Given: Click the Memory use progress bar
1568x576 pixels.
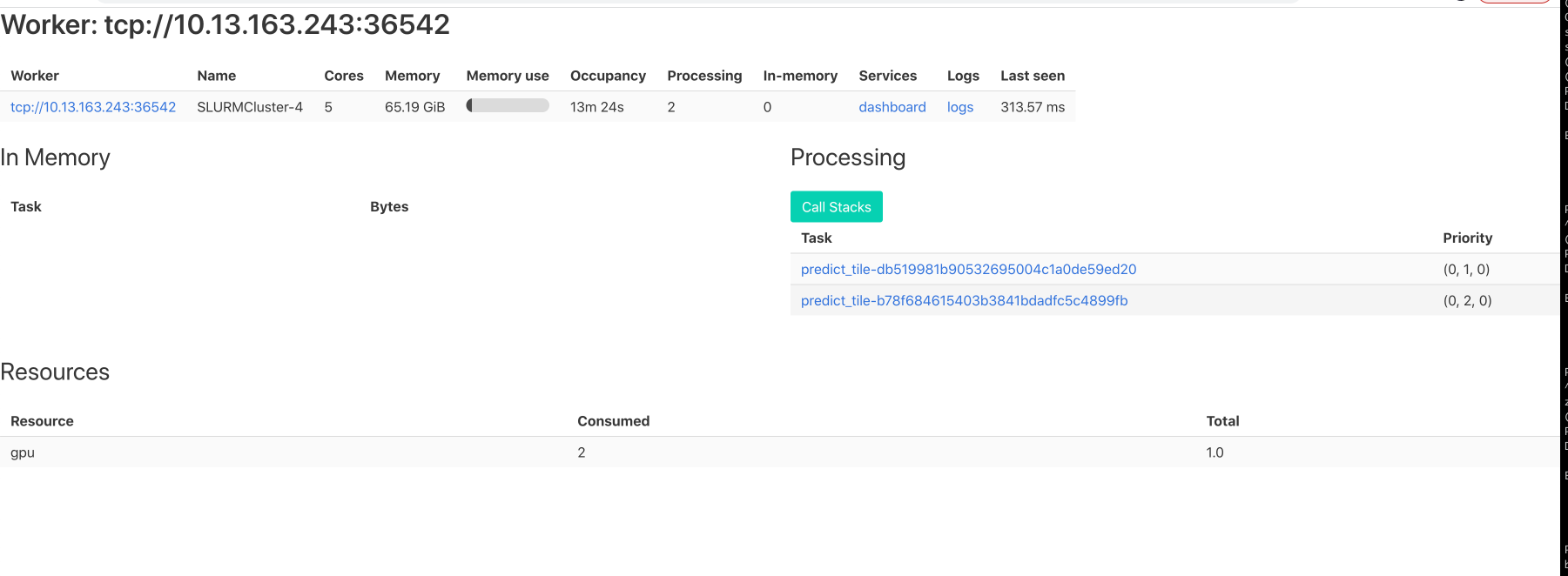Looking at the screenshot, I should click(508, 105).
